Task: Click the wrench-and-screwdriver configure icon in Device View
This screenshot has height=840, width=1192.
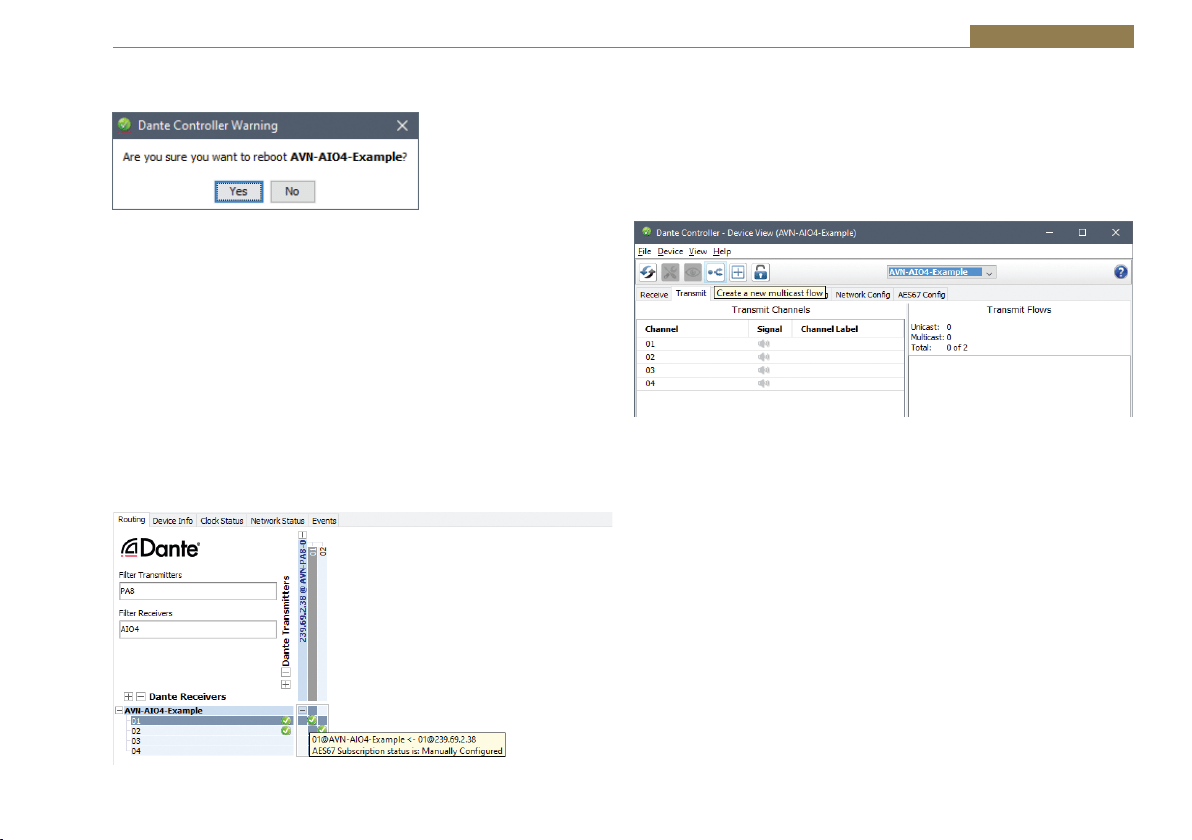Action: [670, 272]
